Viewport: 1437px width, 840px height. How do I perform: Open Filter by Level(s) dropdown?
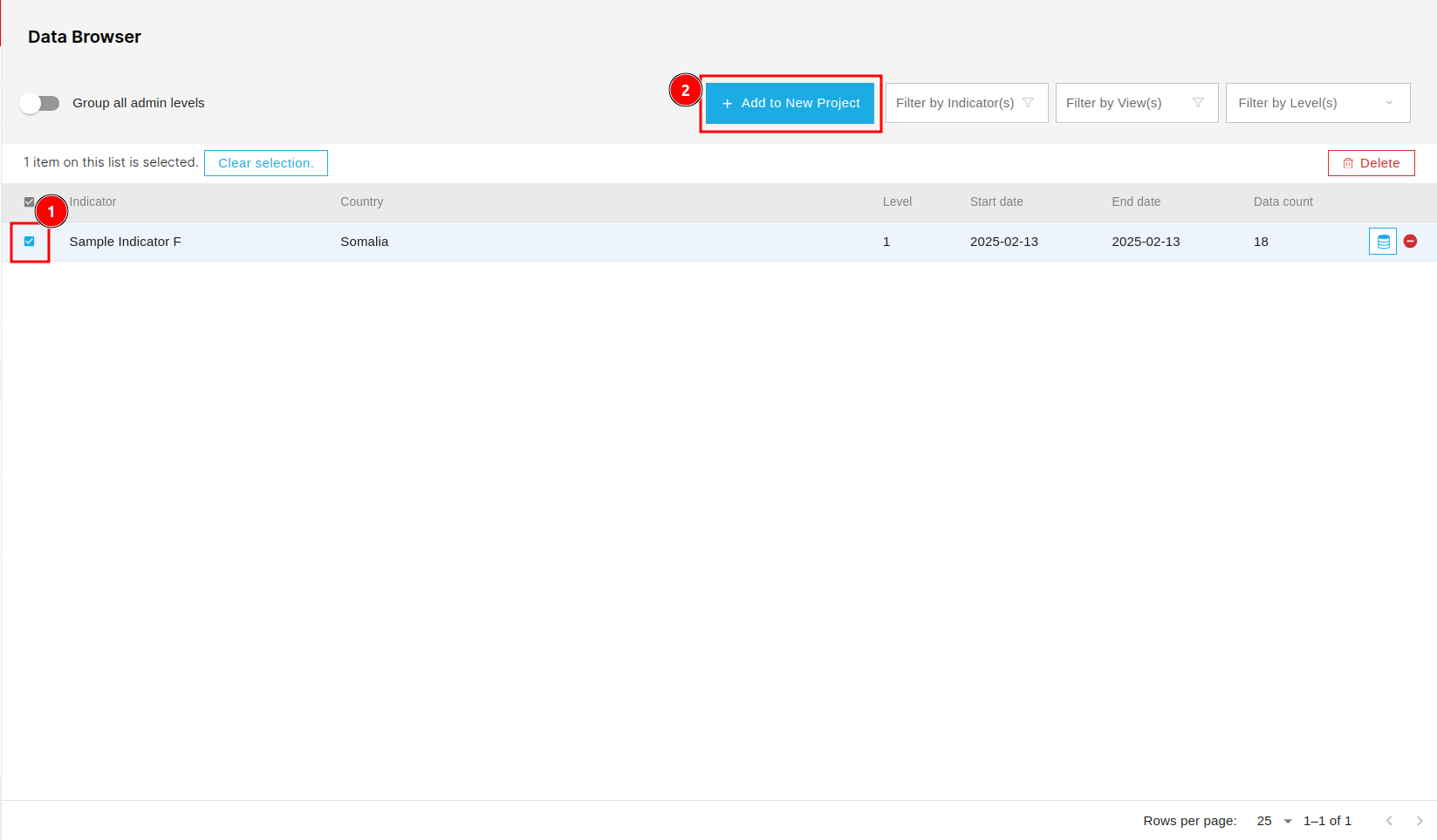tap(1317, 103)
